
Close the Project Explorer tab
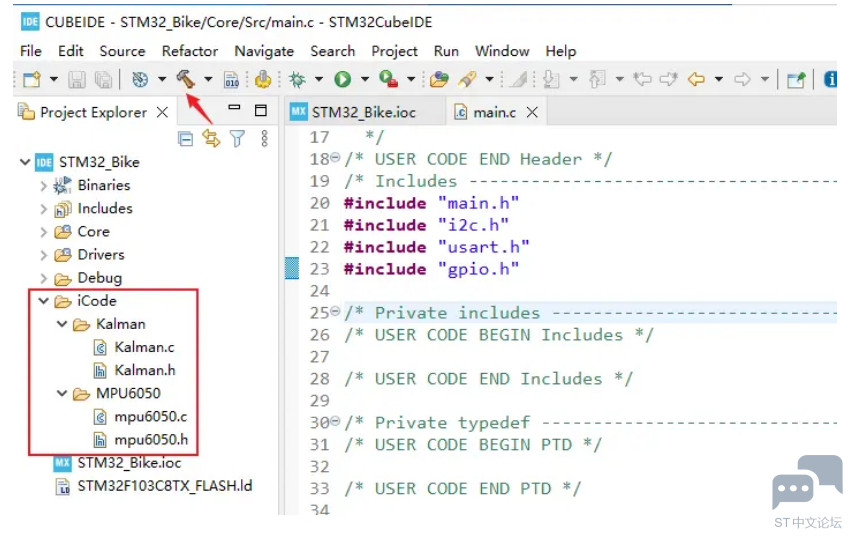[x=162, y=112]
